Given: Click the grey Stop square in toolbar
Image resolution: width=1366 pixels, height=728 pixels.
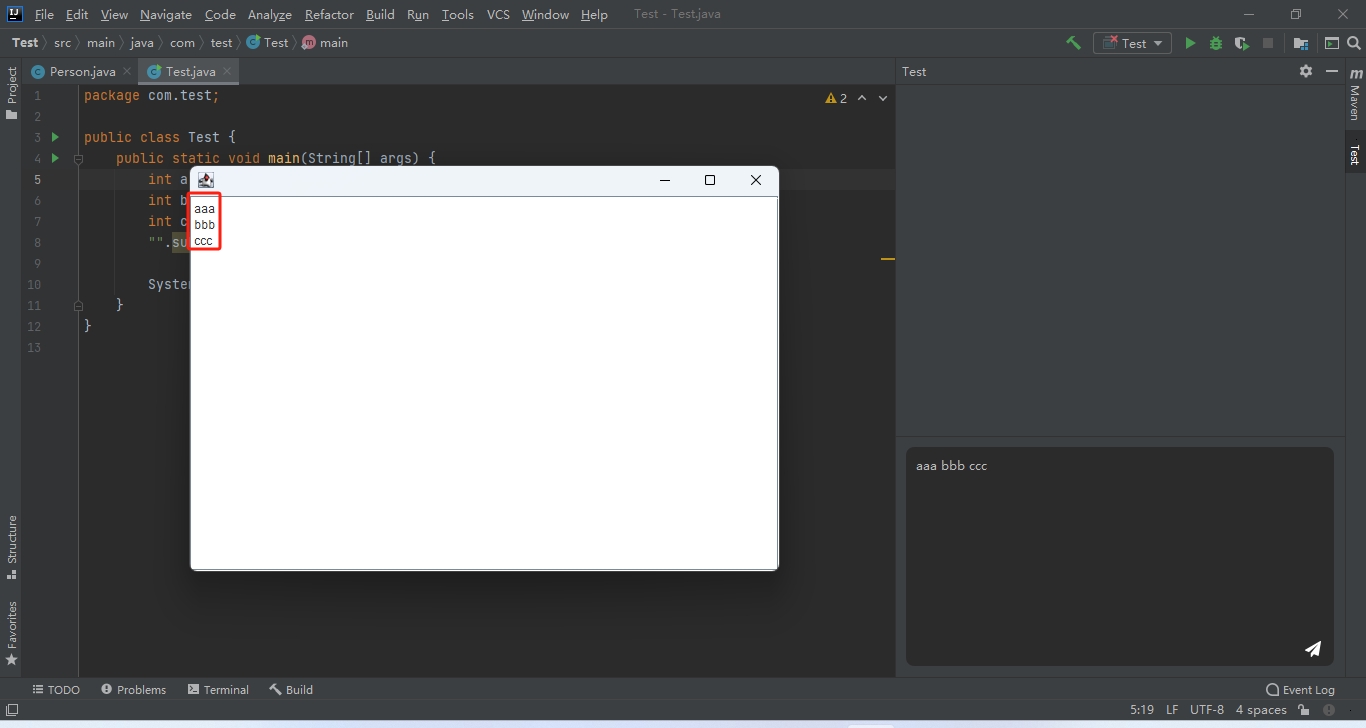Looking at the screenshot, I should pyautogui.click(x=1268, y=43).
